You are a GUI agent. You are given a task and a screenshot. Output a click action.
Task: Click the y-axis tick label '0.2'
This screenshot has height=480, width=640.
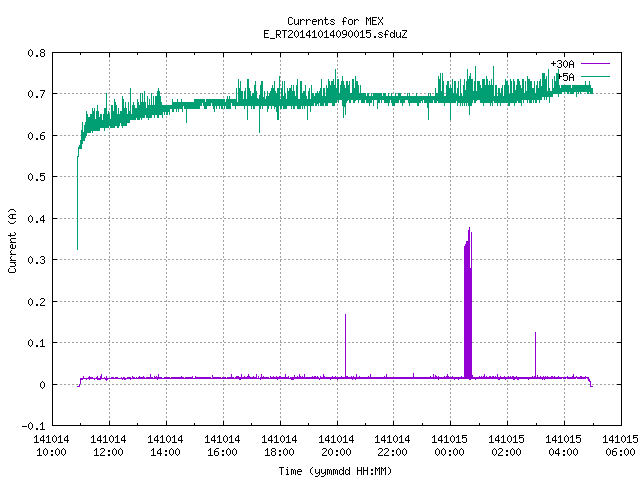coord(36,302)
